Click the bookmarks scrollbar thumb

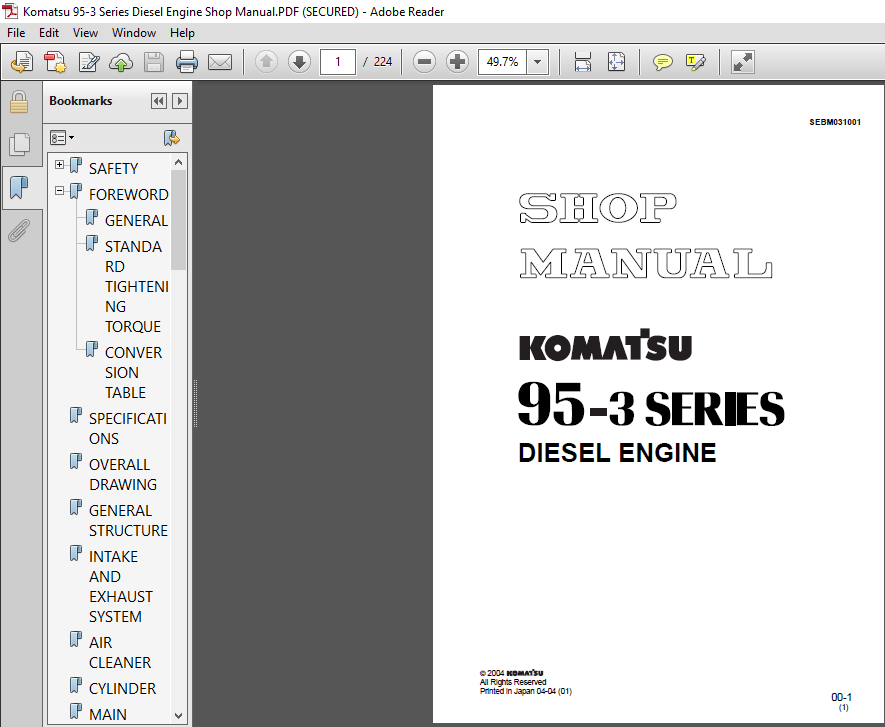[178, 220]
